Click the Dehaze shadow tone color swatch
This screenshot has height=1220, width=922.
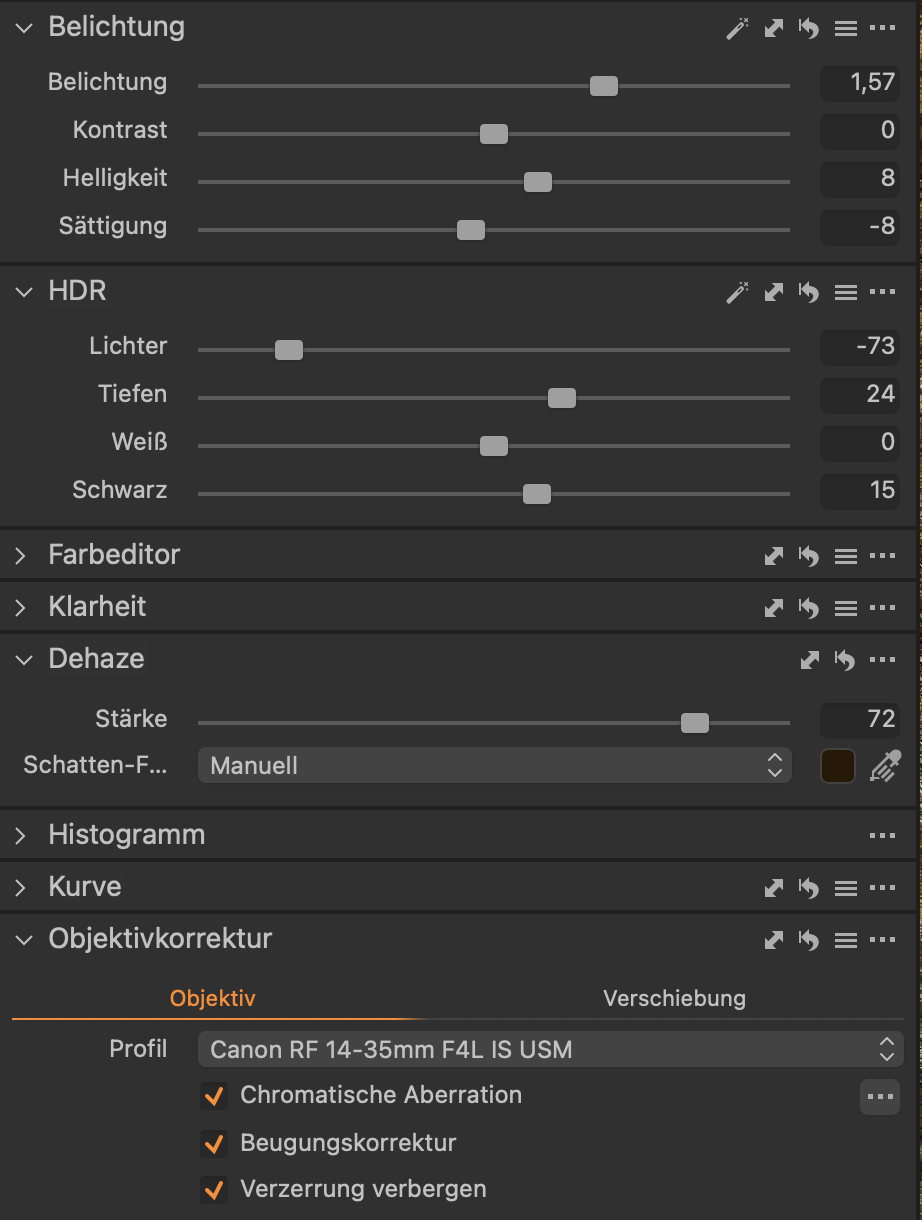point(838,766)
